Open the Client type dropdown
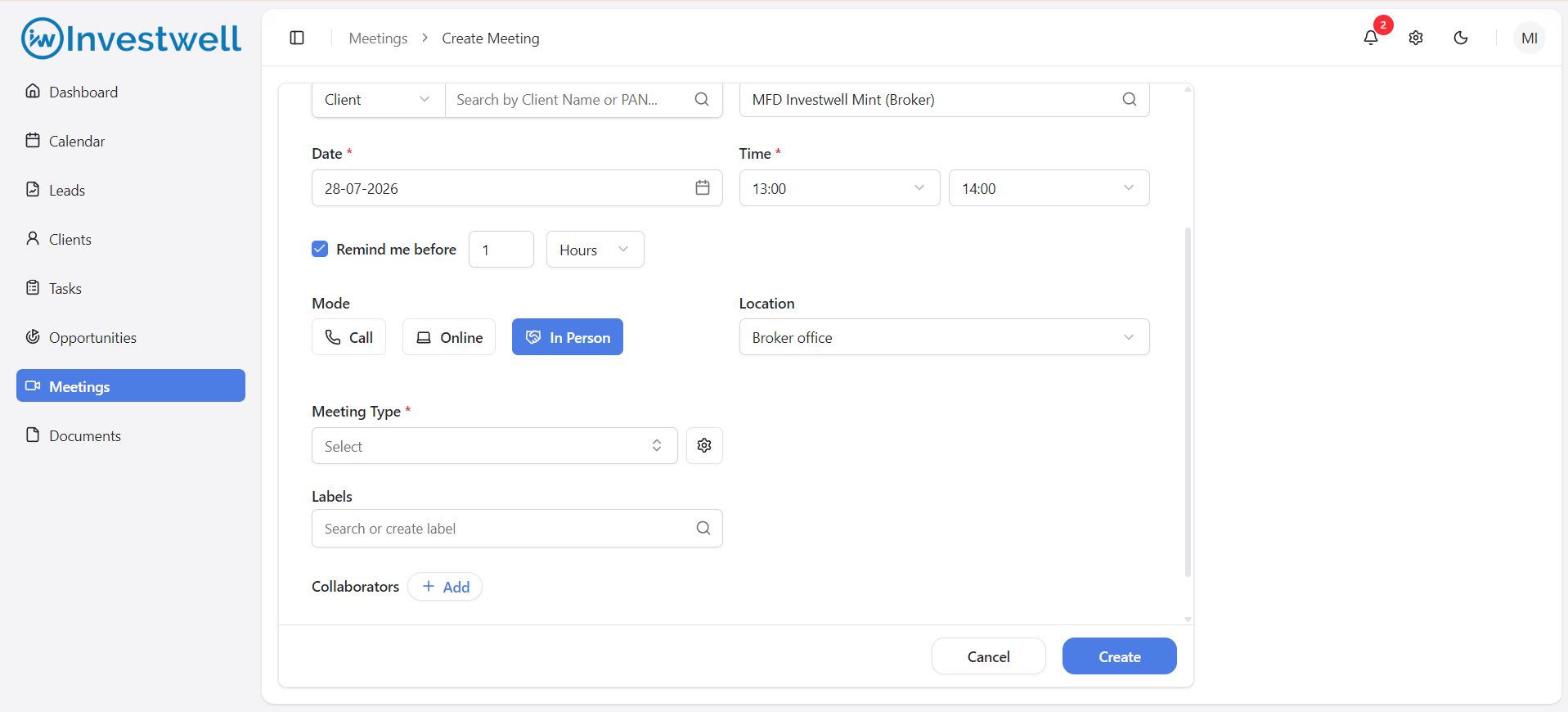 click(379, 99)
